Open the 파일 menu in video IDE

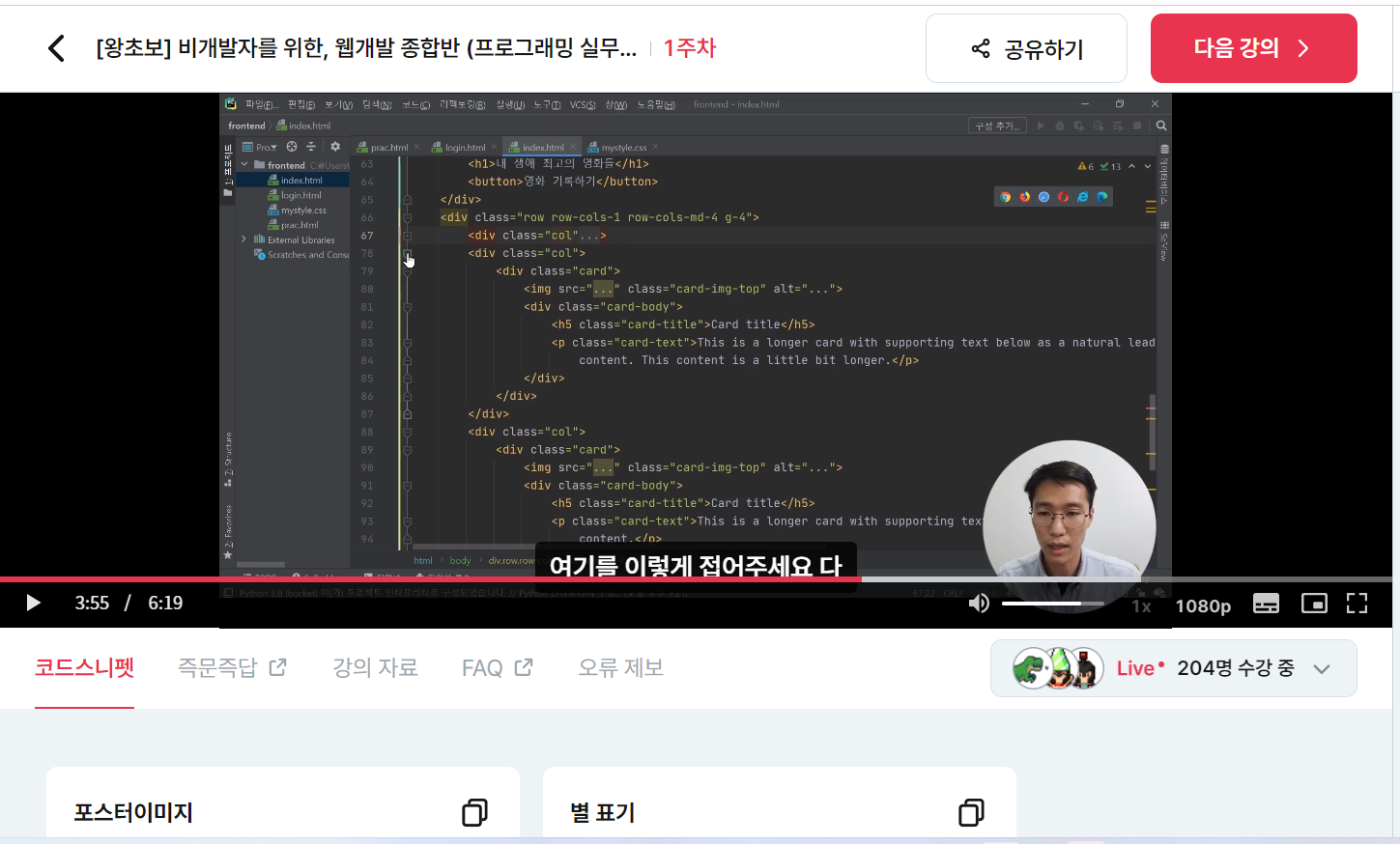point(261,104)
